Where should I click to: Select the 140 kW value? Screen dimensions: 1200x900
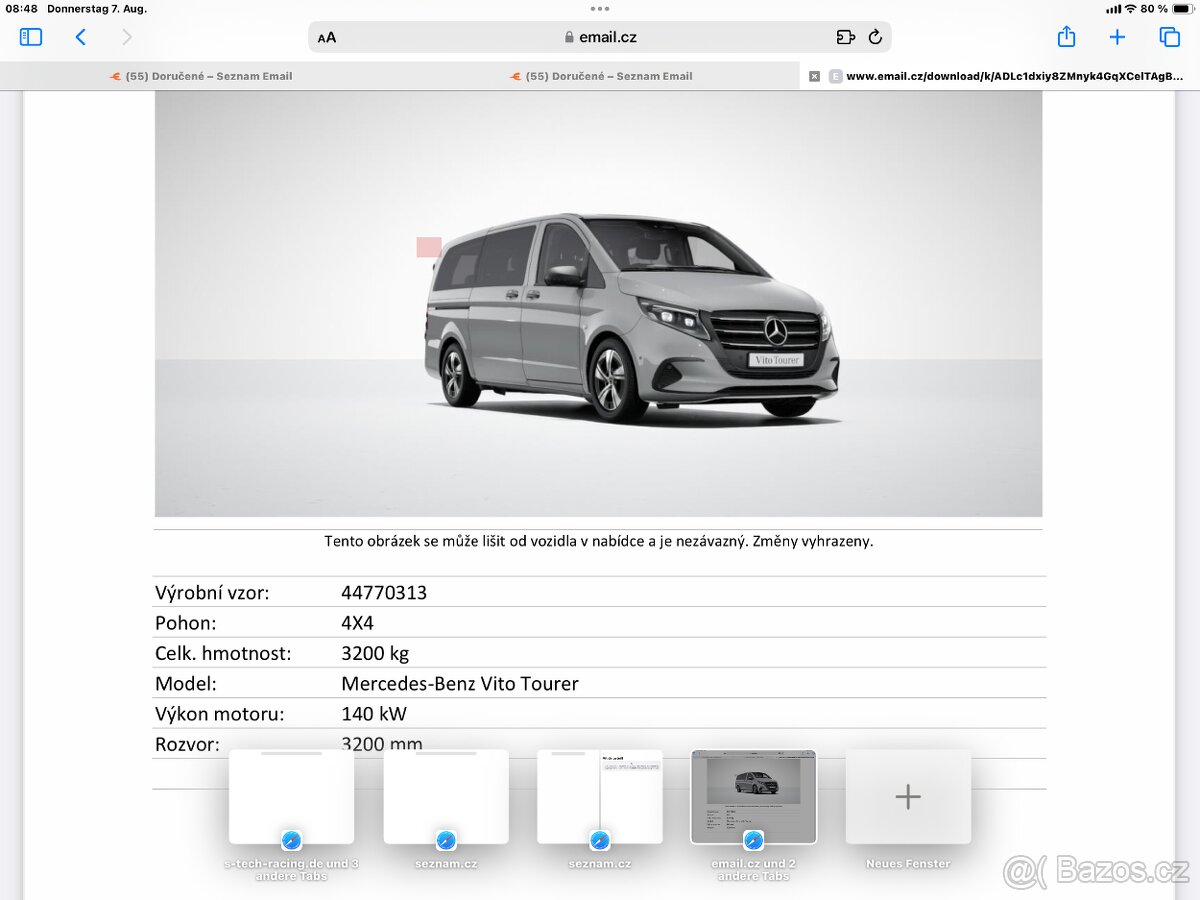point(374,714)
